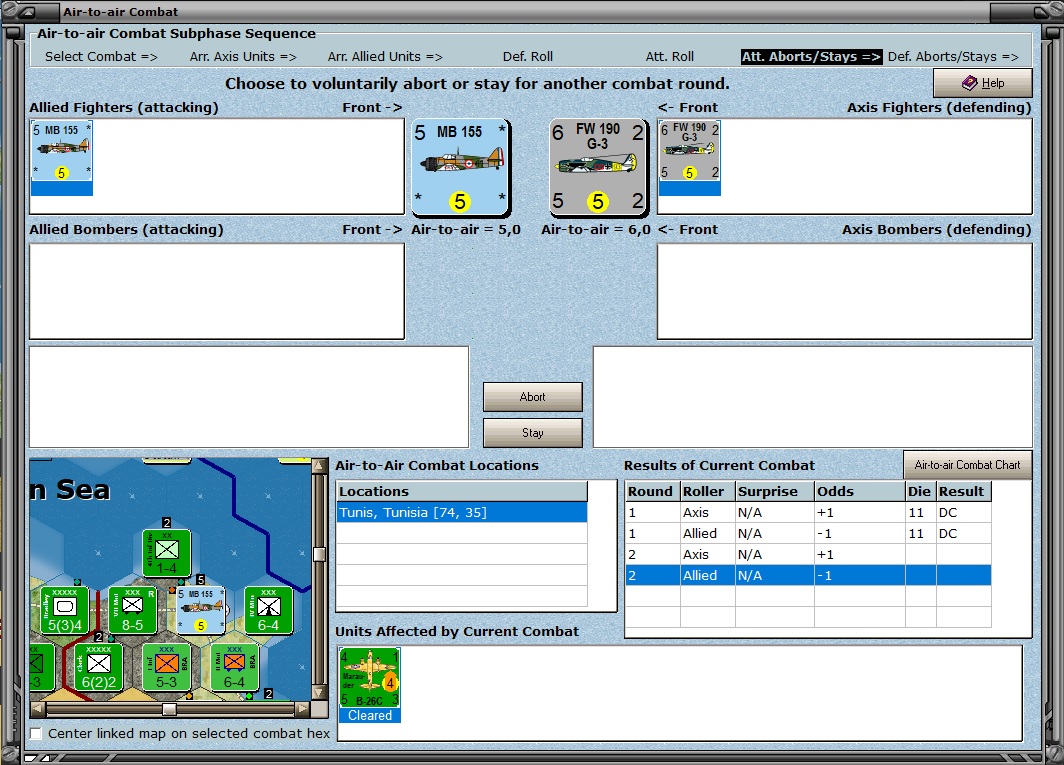Click the orange 6-4 BRA unit counter on map
This screenshot has height=765, width=1064.
tap(234, 667)
